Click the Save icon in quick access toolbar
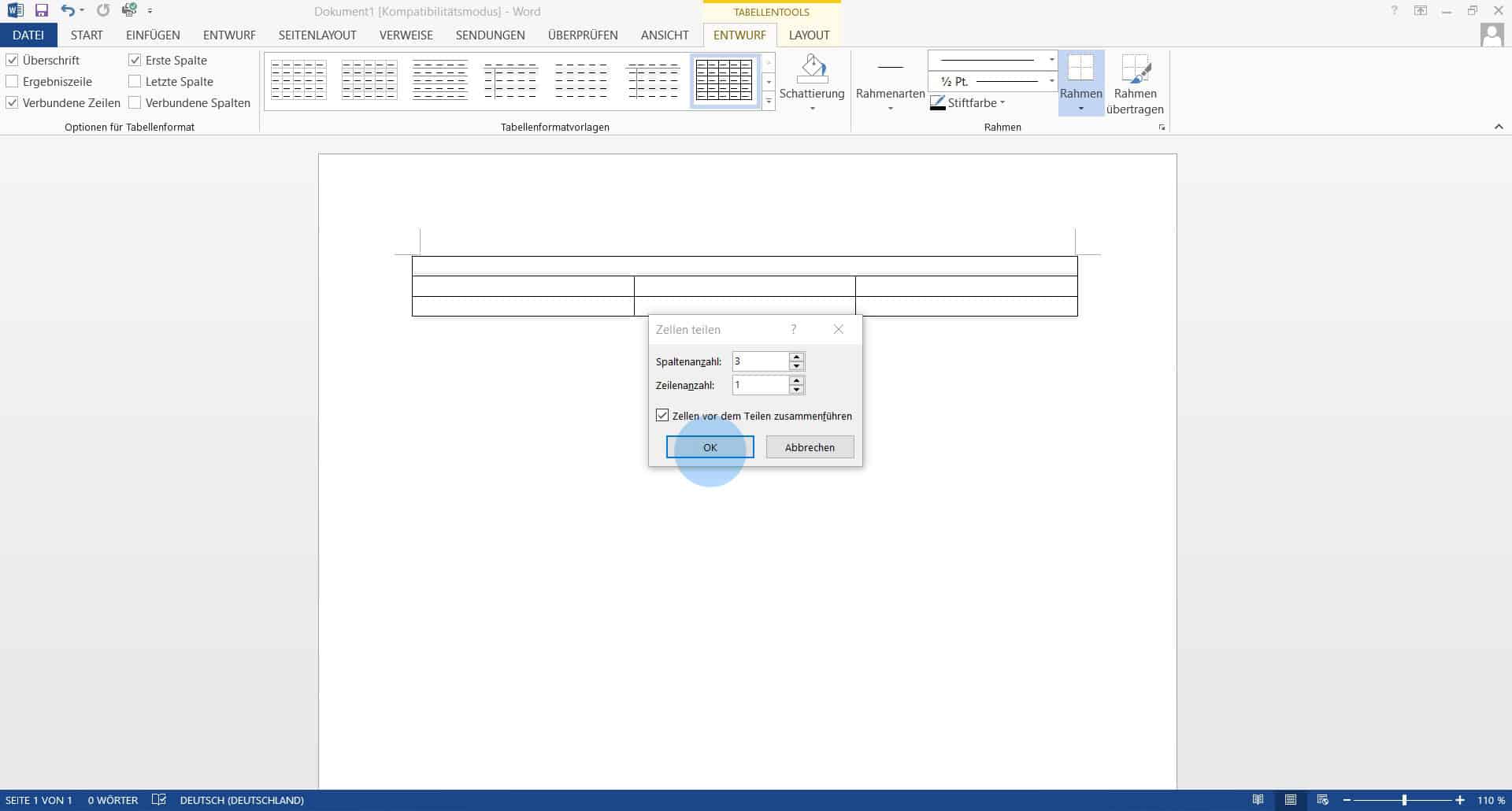 (42, 11)
